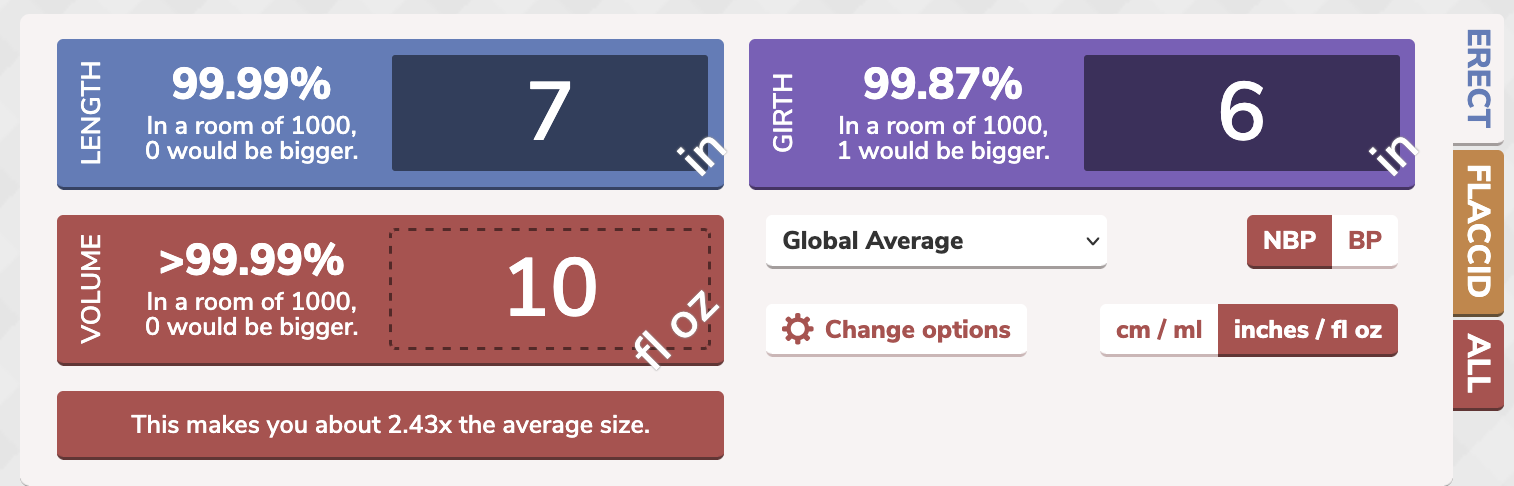
Task: Click the Global Average dropdown chevron
Action: 1092,241
